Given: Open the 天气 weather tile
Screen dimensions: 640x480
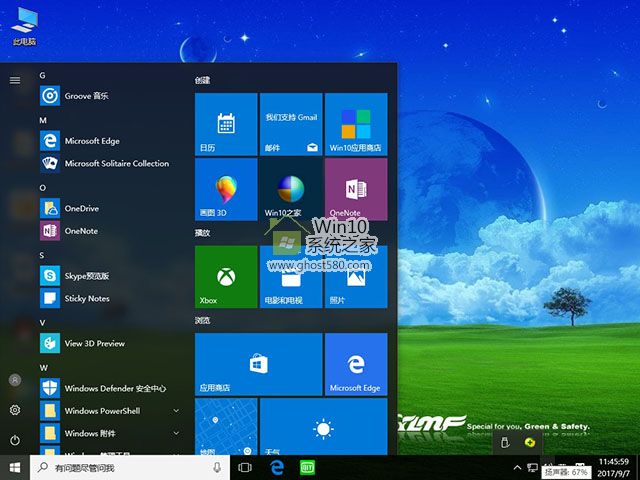Looking at the screenshot, I should point(323,427).
